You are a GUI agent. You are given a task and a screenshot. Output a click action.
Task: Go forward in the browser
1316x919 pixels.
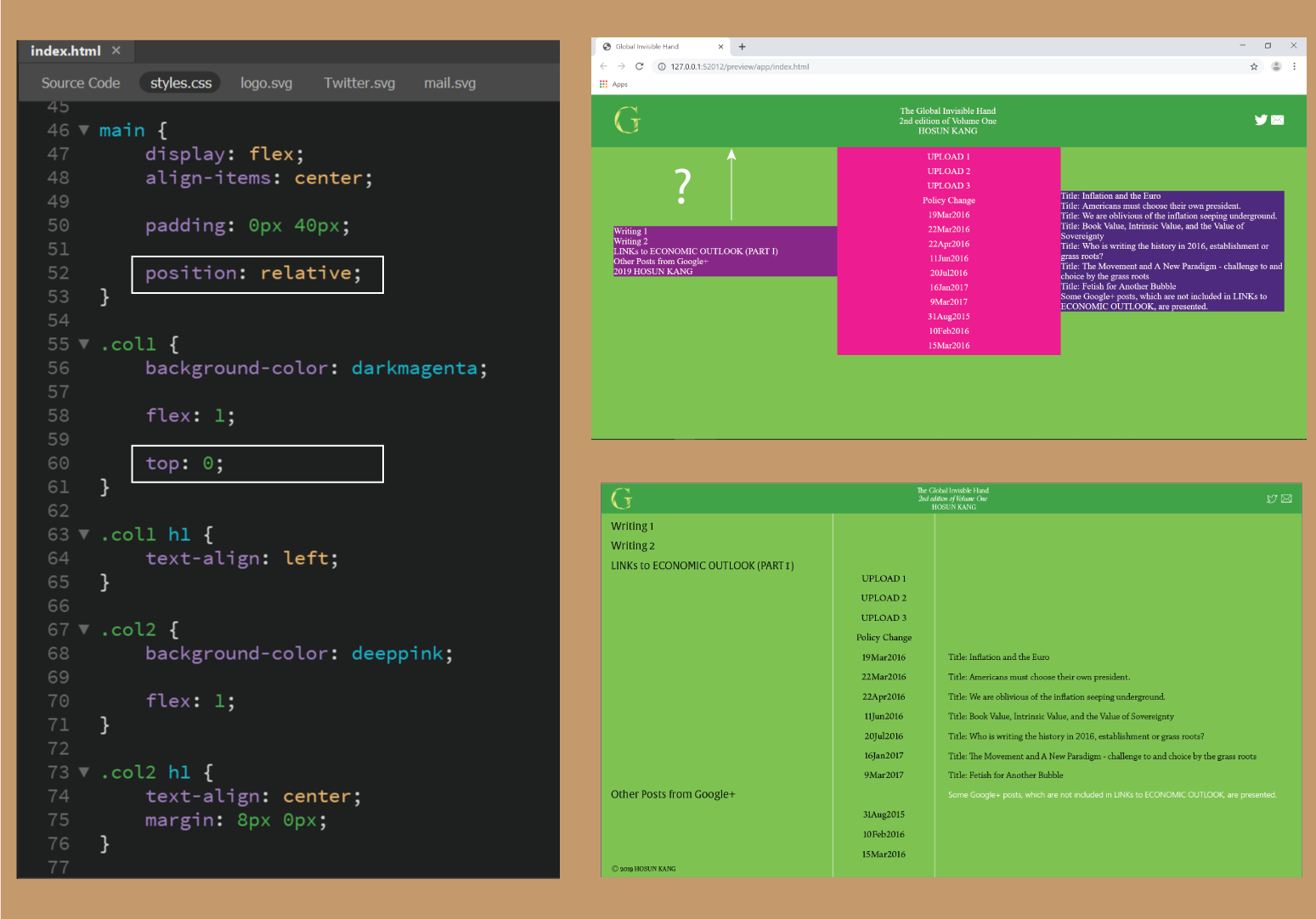click(x=621, y=66)
